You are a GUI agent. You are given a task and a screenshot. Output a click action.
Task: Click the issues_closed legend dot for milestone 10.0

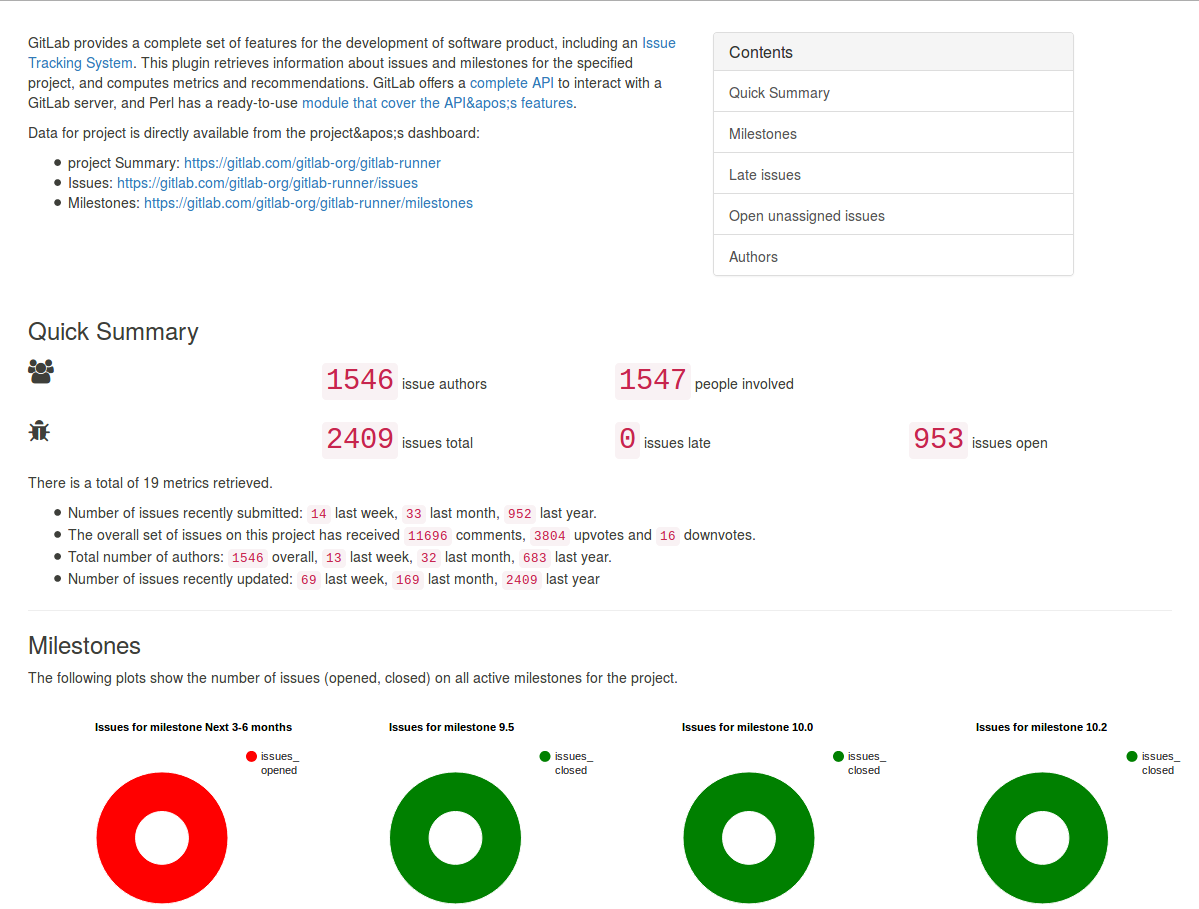(x=838, y=756)
